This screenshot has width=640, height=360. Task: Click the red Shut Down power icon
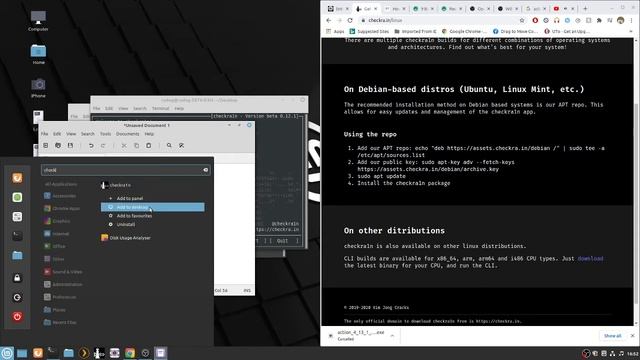pos(17,316)
